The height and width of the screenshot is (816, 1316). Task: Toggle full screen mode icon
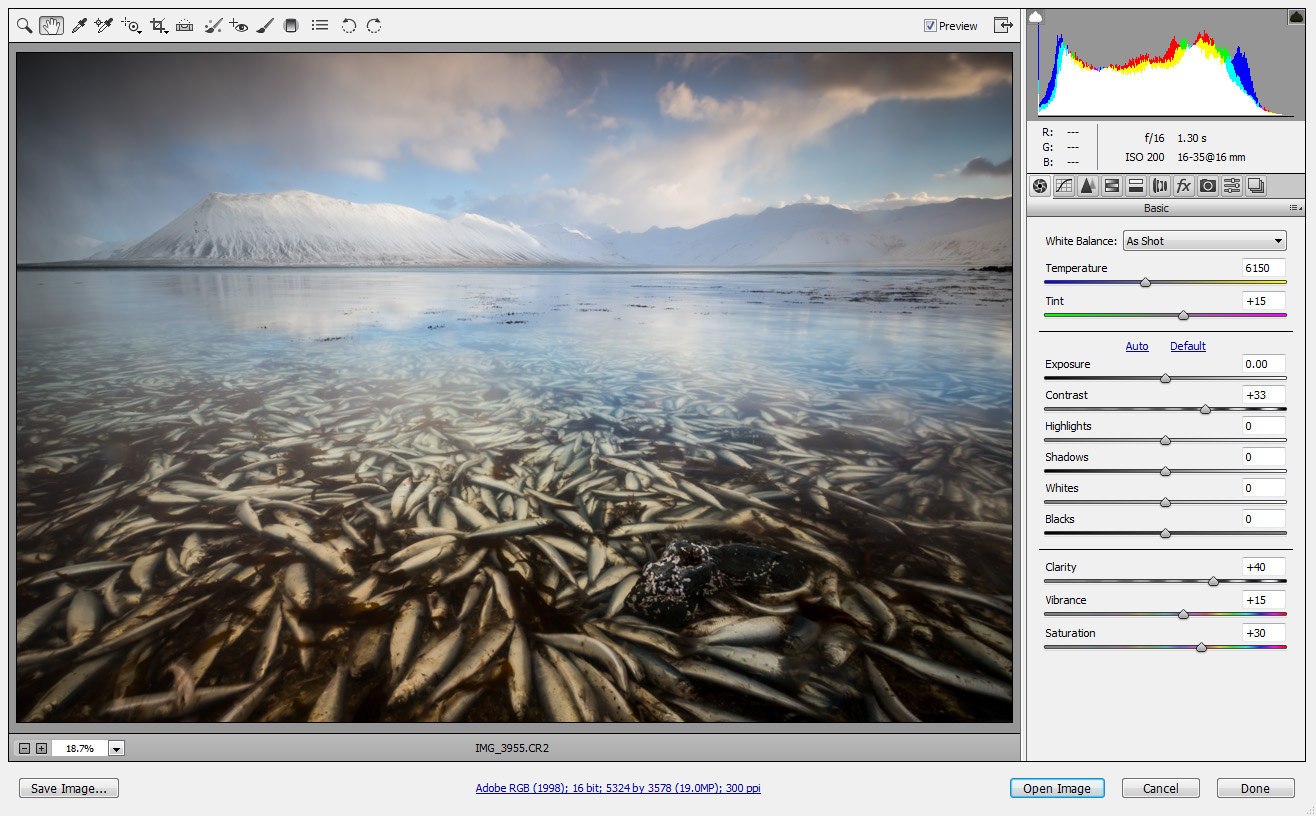coord(1003,26)
